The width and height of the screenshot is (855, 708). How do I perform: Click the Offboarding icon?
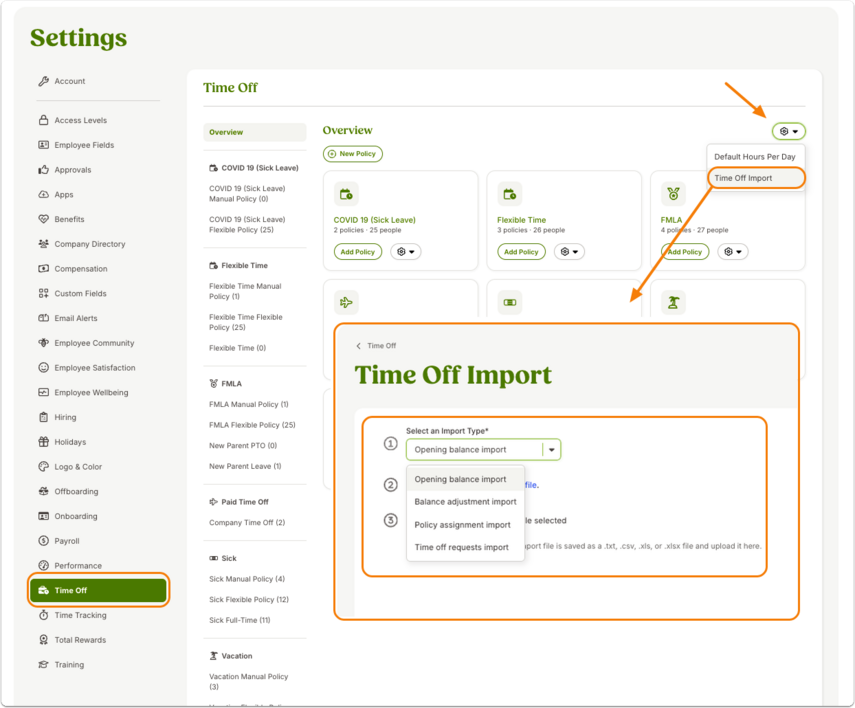pyautogui.click(x=44, y=491)
